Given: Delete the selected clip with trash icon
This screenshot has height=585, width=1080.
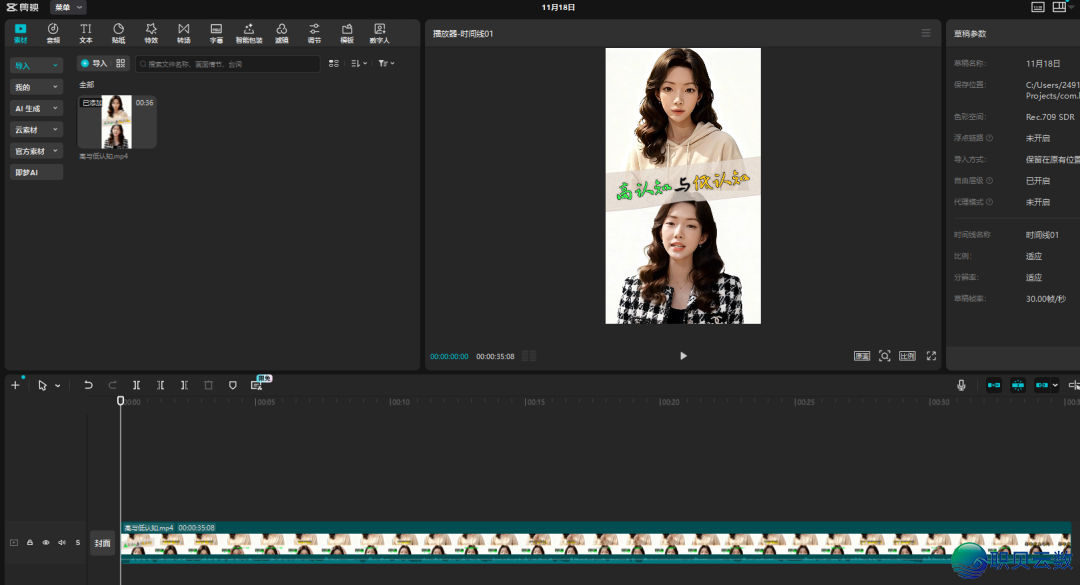Looking at the screenshot, I should pyautogui.click(x=208, y=385).
